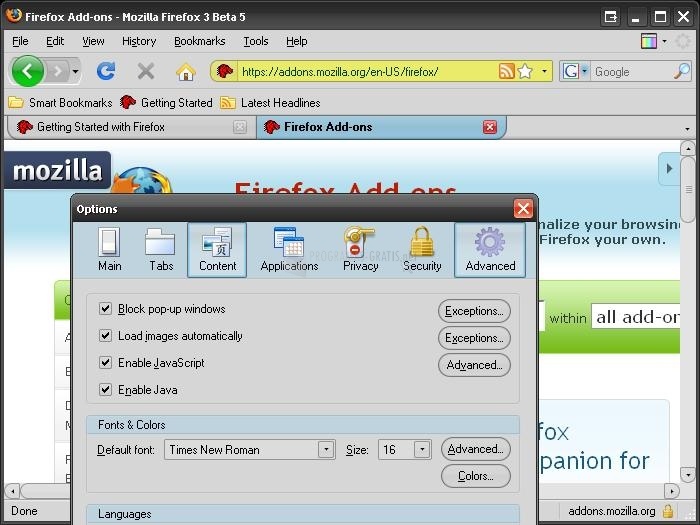Open the Help menu
Screen dimensions: 700x525
click(296, 41)
